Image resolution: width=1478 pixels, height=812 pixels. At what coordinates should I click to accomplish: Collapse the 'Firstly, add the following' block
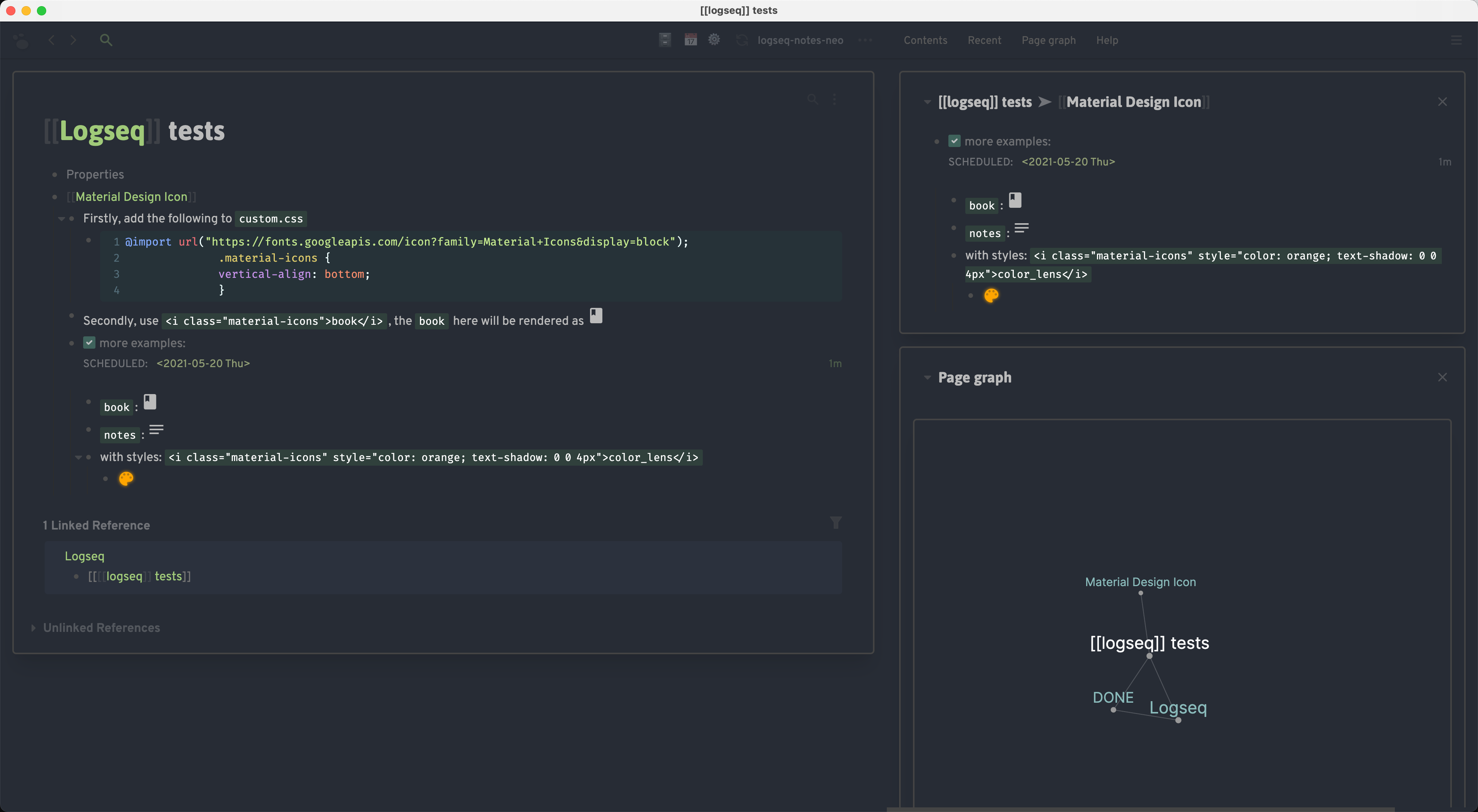tap(62, 219)
